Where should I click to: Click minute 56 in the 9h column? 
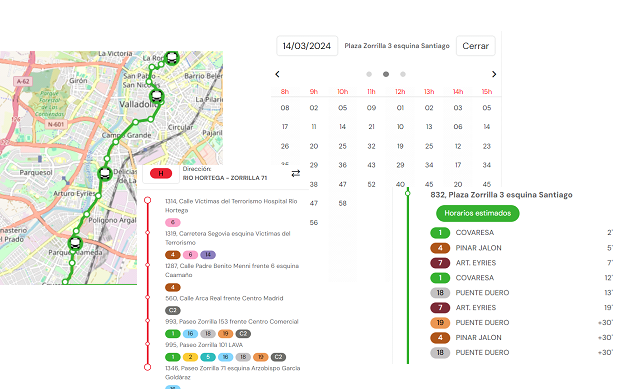(x=314, y=223)
